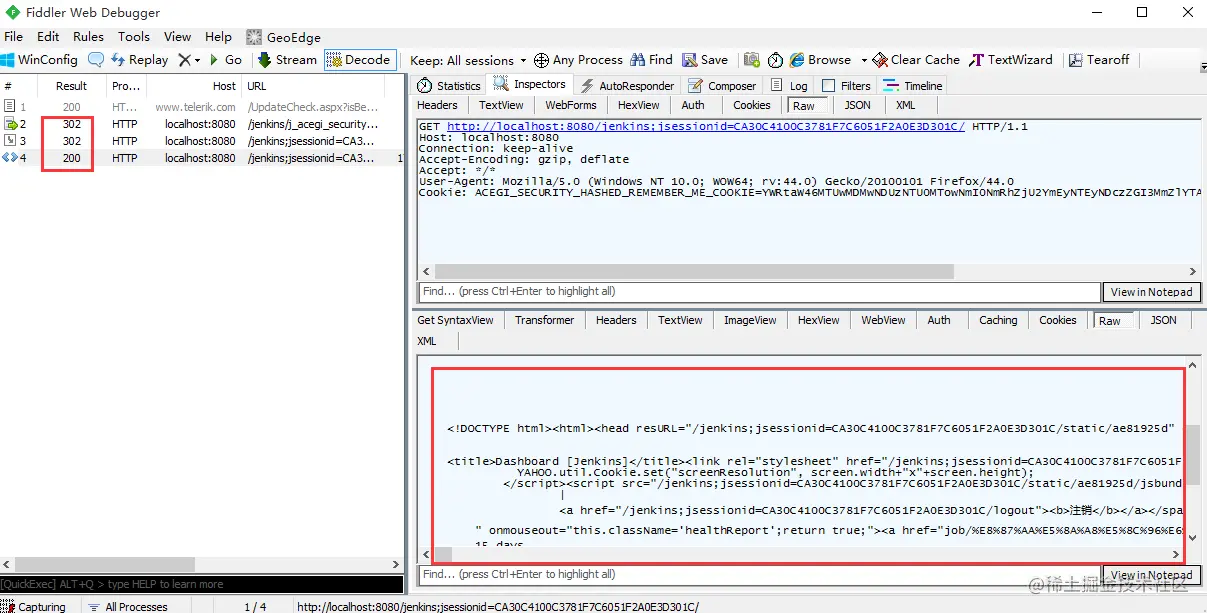Focus the response Find input field
The width and height of the screenshot is (1207, 613).
pyautogui.click(x=758, y=575)
